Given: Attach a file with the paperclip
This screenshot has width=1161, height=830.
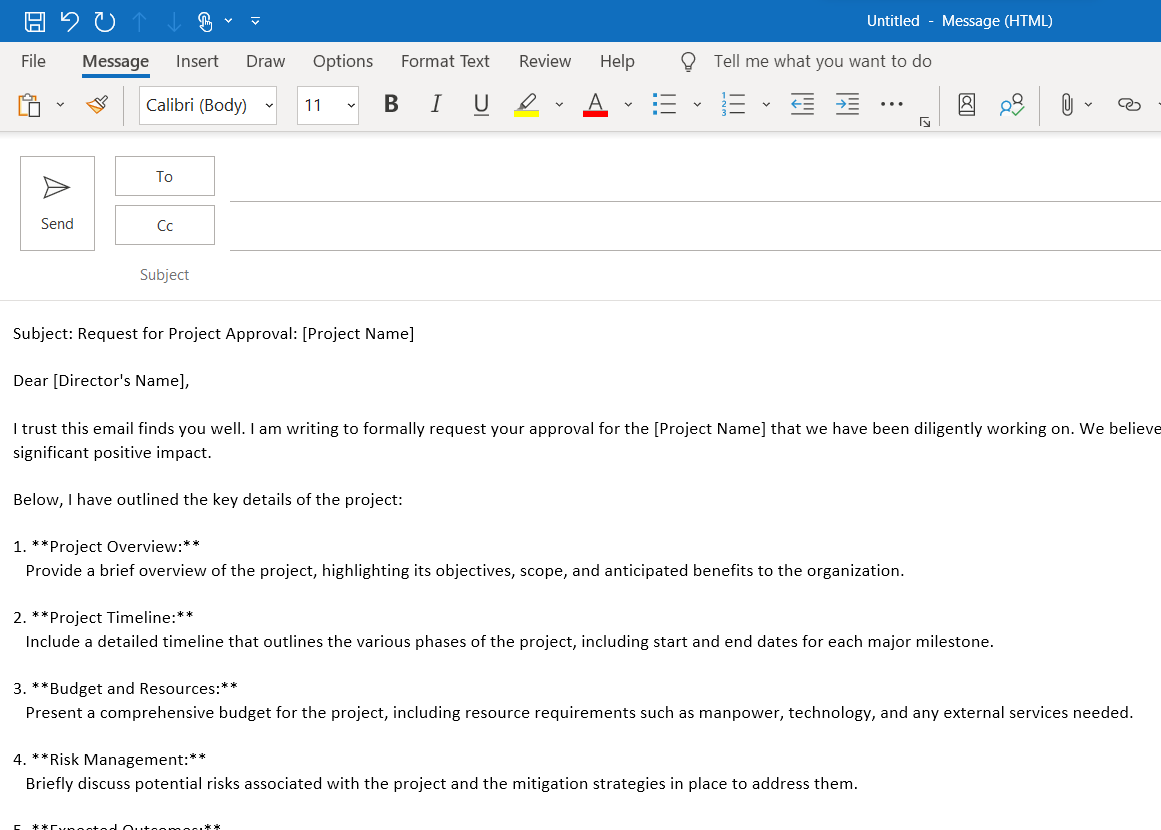Looking at the screenshot, I should (x=1066, y=104).
